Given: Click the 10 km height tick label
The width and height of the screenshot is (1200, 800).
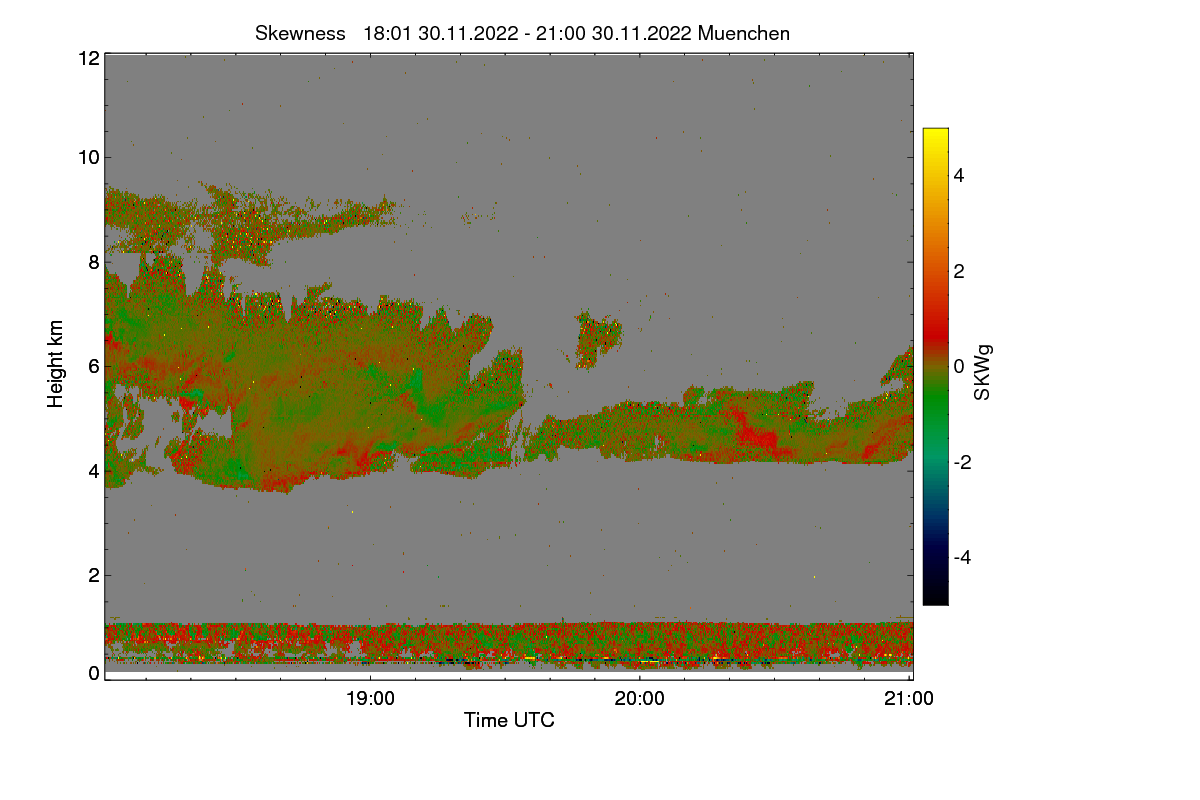Looking at the screenshot, I should [87, 157].
